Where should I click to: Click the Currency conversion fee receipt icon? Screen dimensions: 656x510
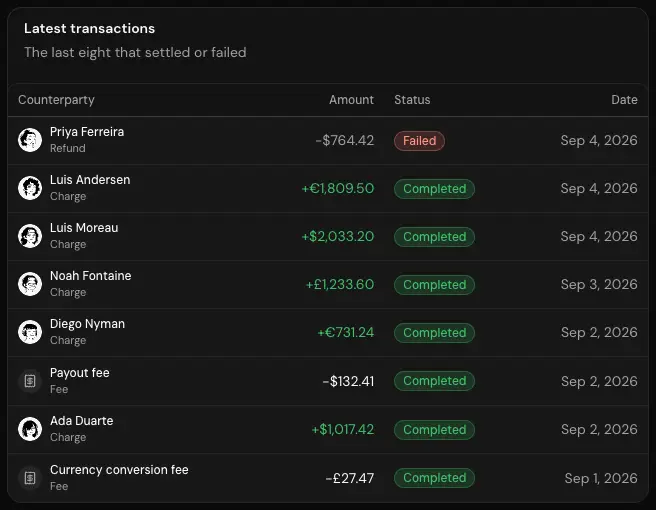click(x=30, y=478)
